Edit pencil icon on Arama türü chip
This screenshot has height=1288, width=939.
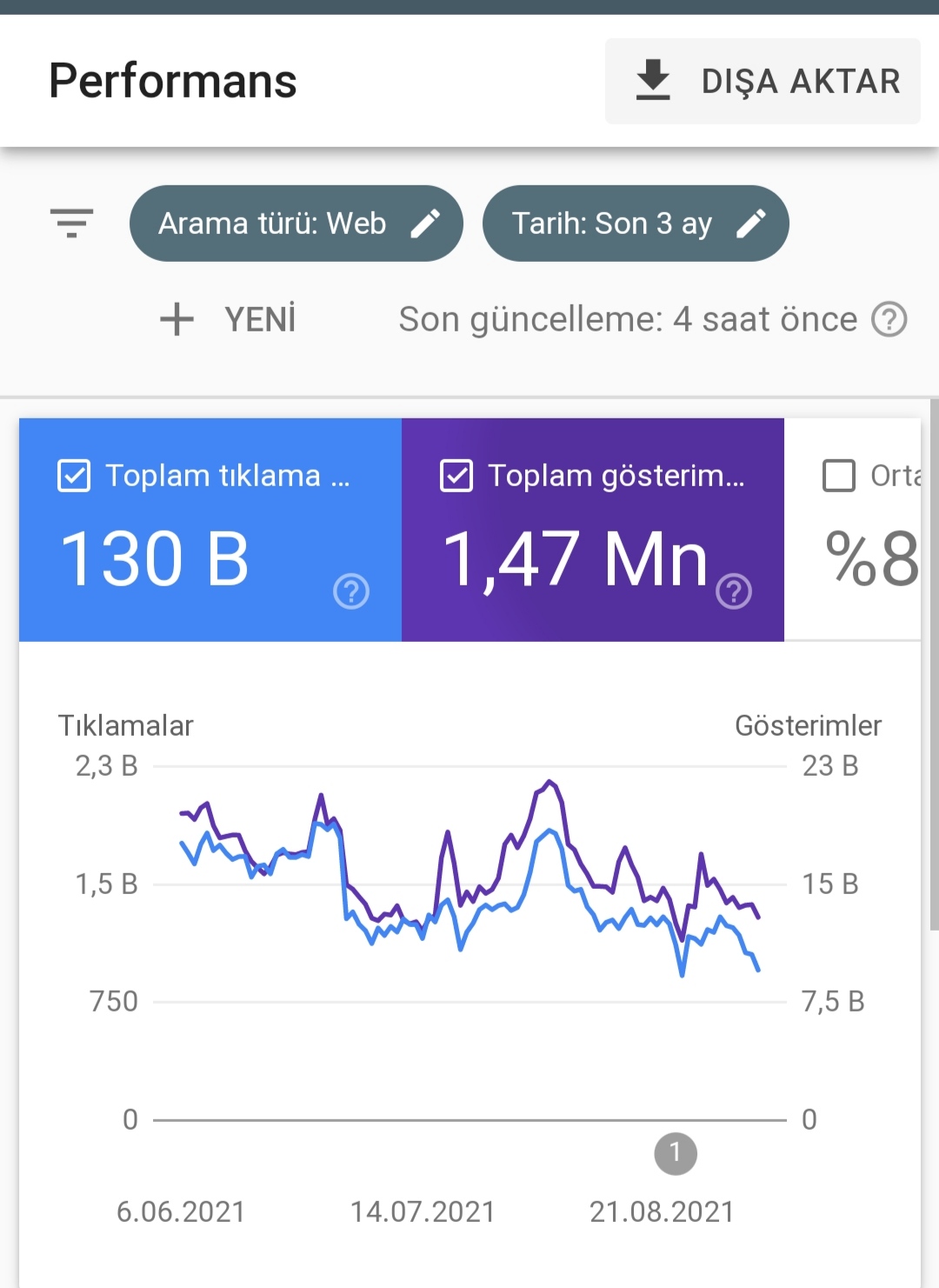click(x=425, y=224)
